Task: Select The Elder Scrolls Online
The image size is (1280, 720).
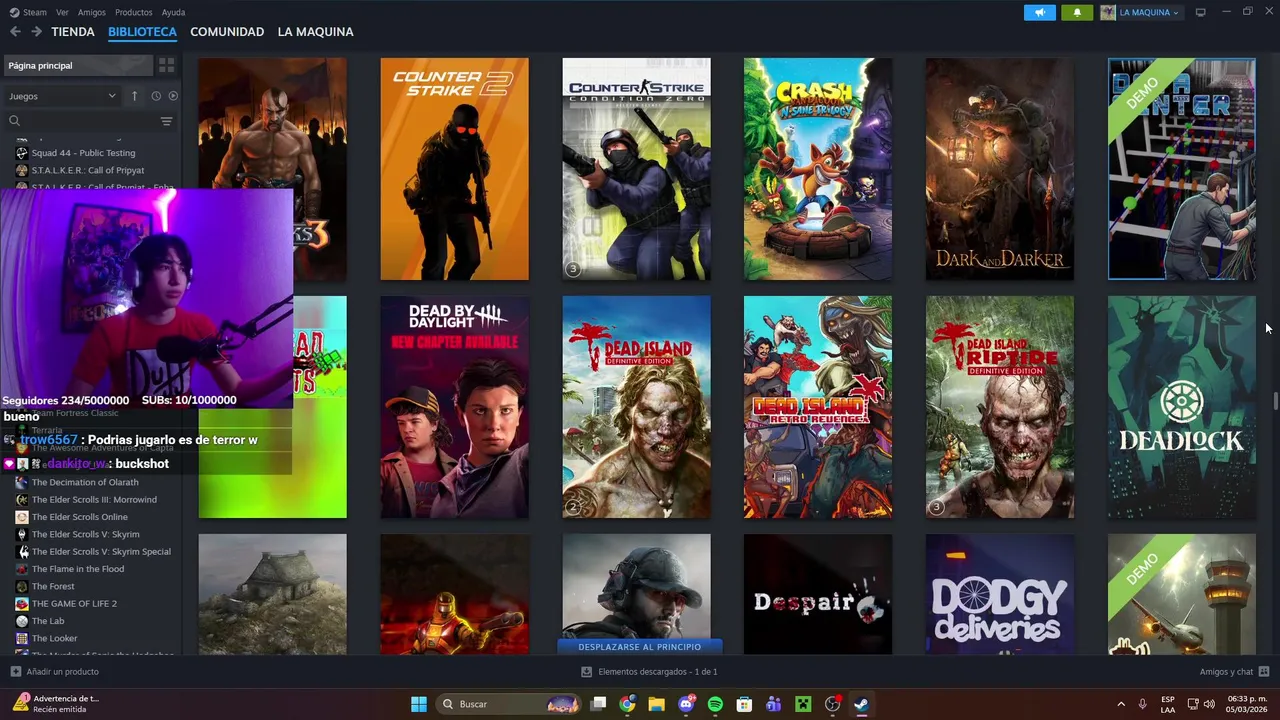Action: coord(79,517)
